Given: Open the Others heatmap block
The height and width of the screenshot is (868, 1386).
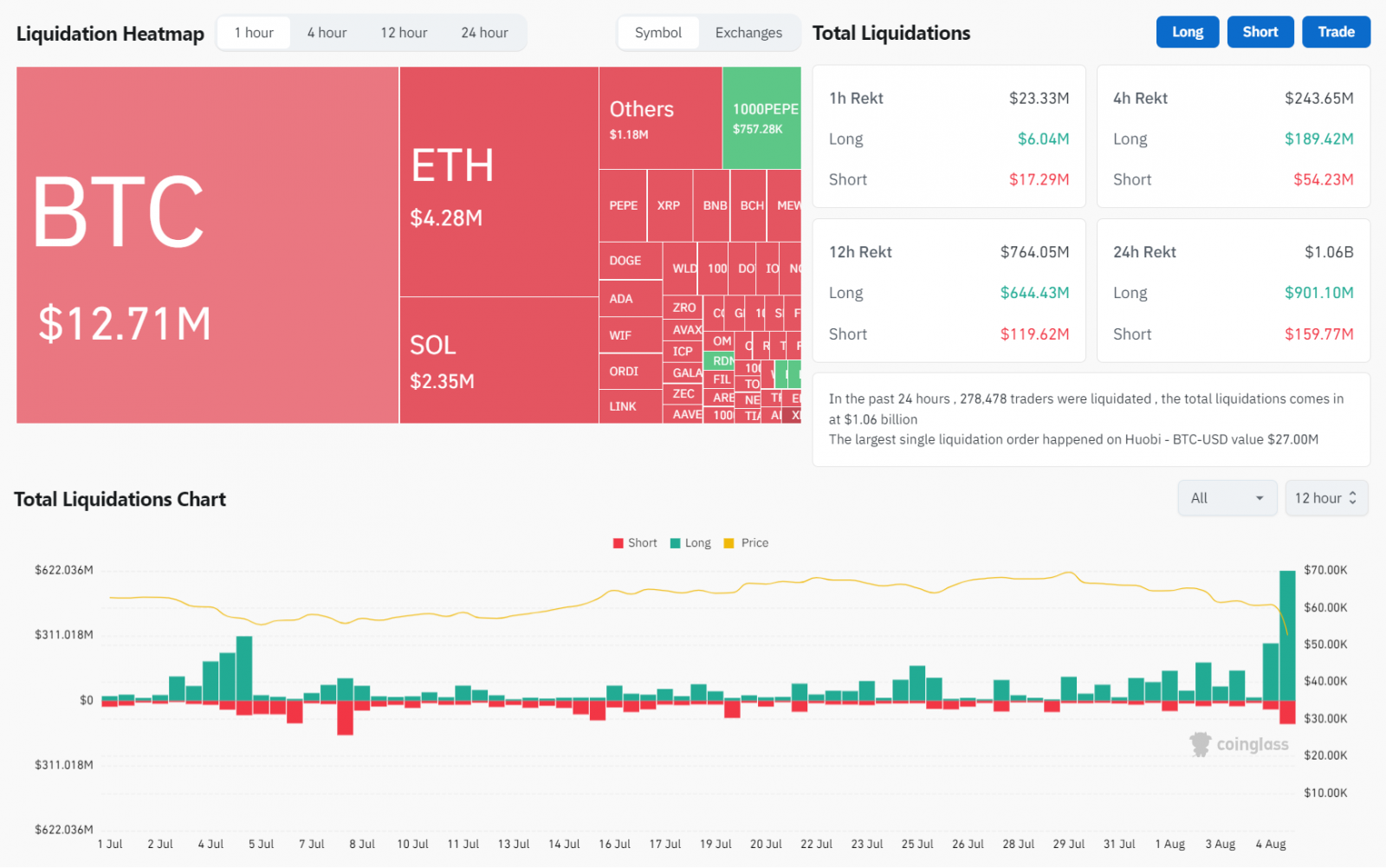Looking at the screenshot, I should pyautogui.click(x=660, y=118).
